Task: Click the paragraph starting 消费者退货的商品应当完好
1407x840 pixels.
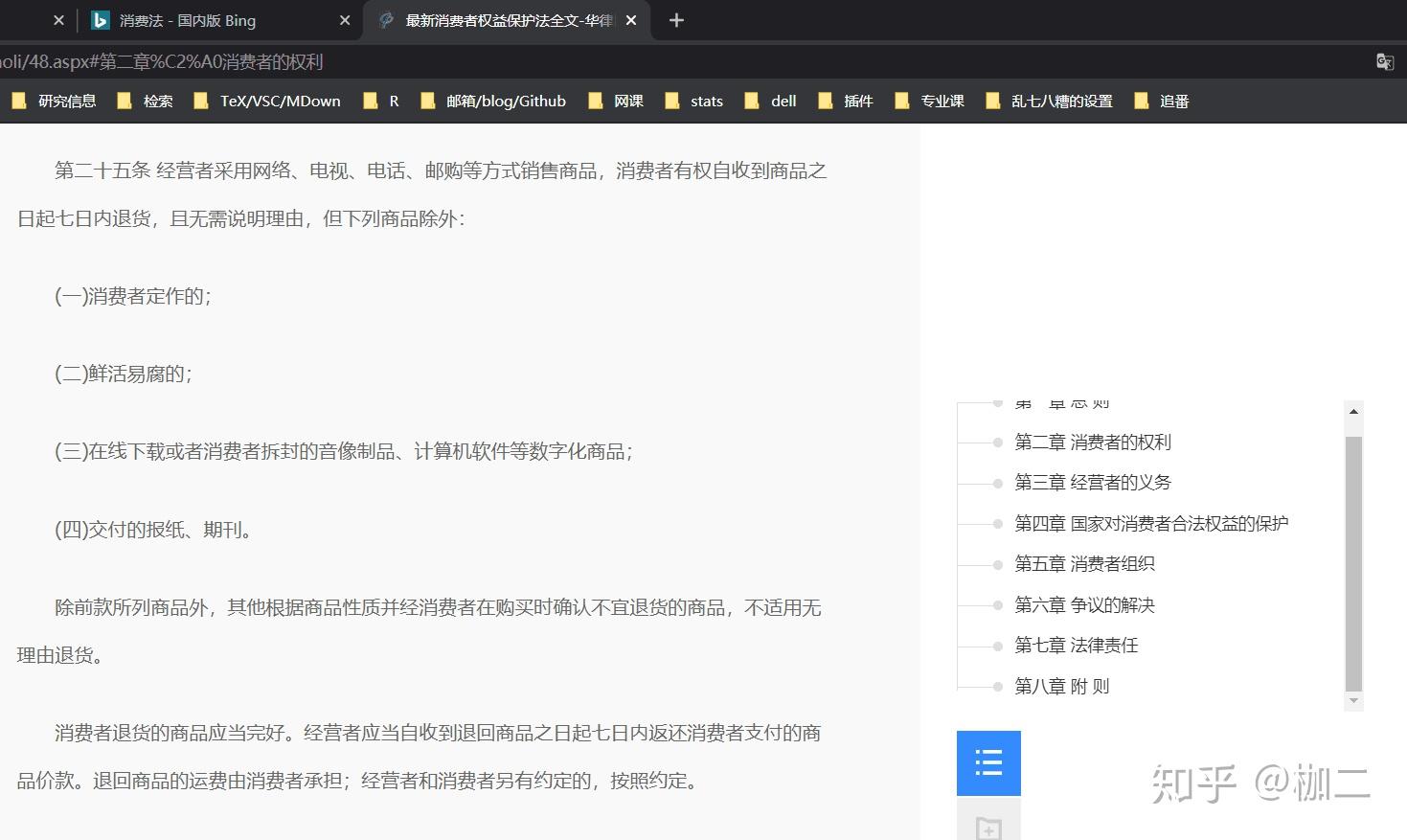Action: click(x=420, y=757)
